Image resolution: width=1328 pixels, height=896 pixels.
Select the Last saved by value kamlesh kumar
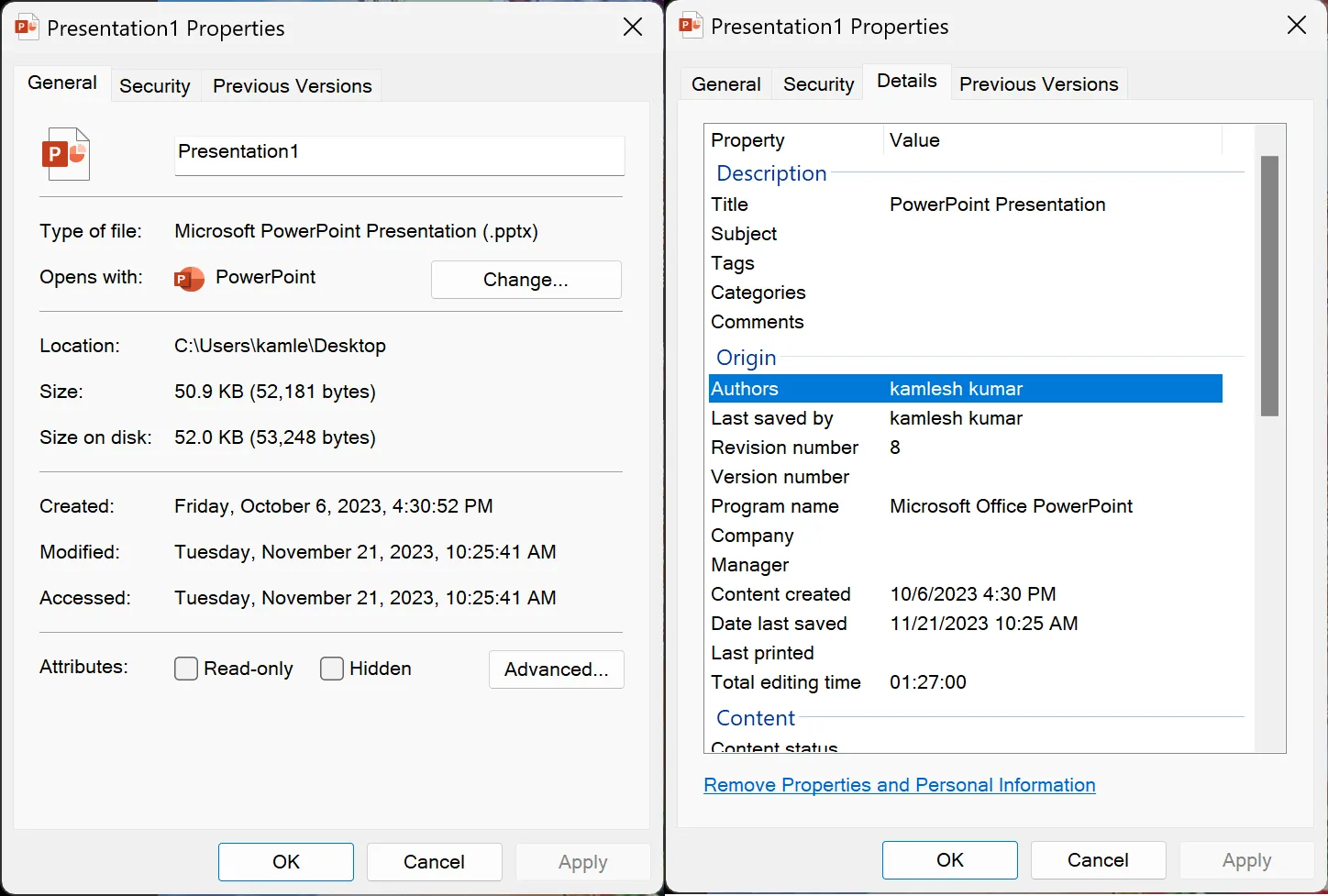(956, 418)
